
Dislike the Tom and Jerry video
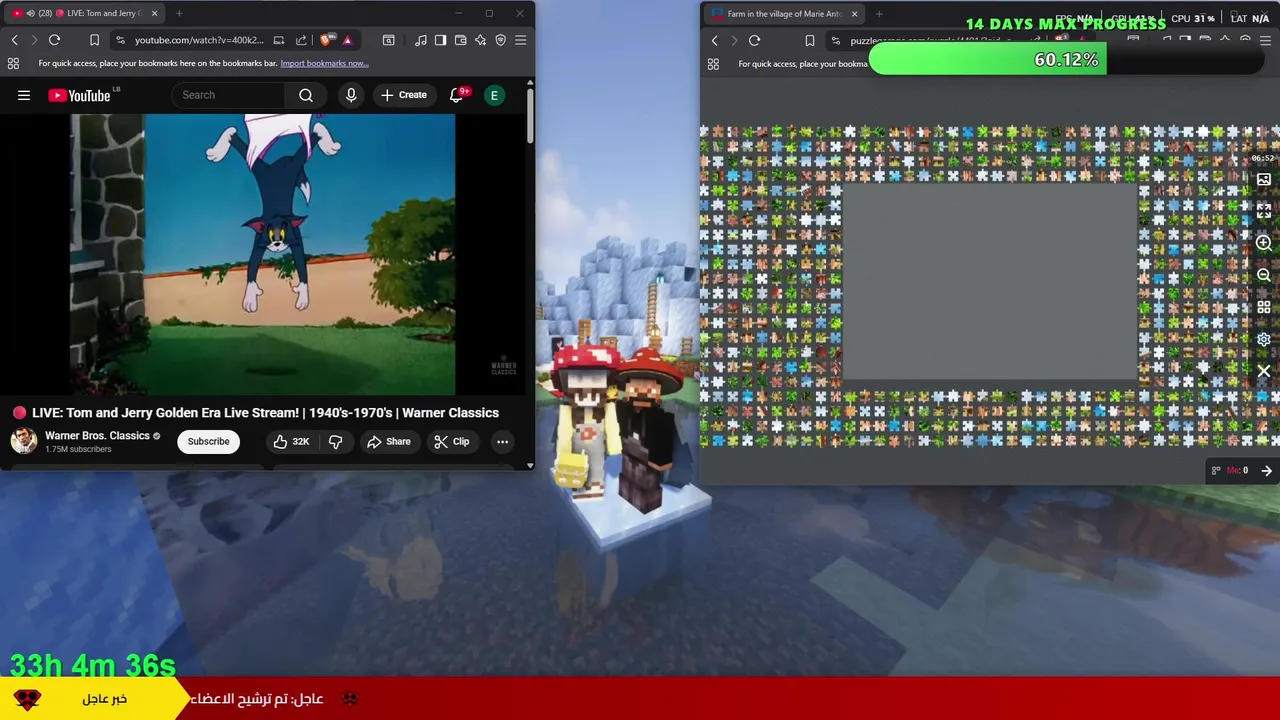click(x=336, y=441)
